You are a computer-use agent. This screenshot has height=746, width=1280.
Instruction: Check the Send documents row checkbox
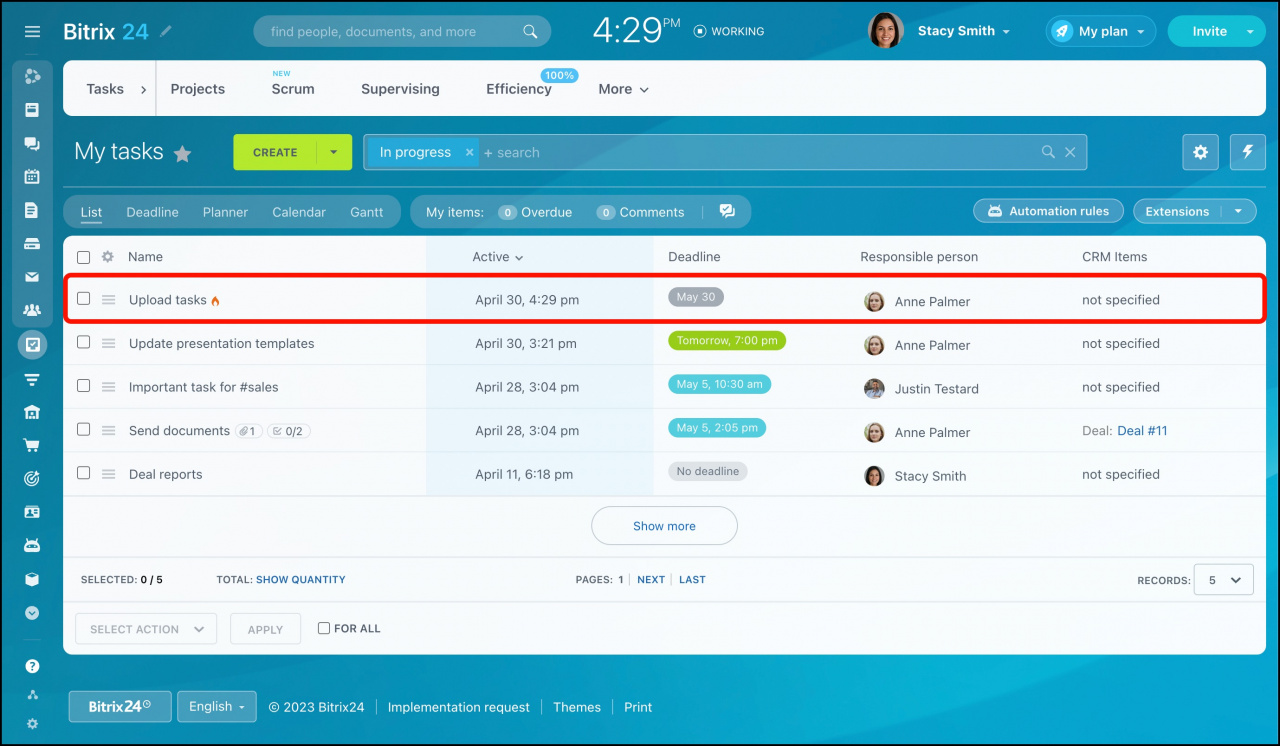click(x=83, y=429)
